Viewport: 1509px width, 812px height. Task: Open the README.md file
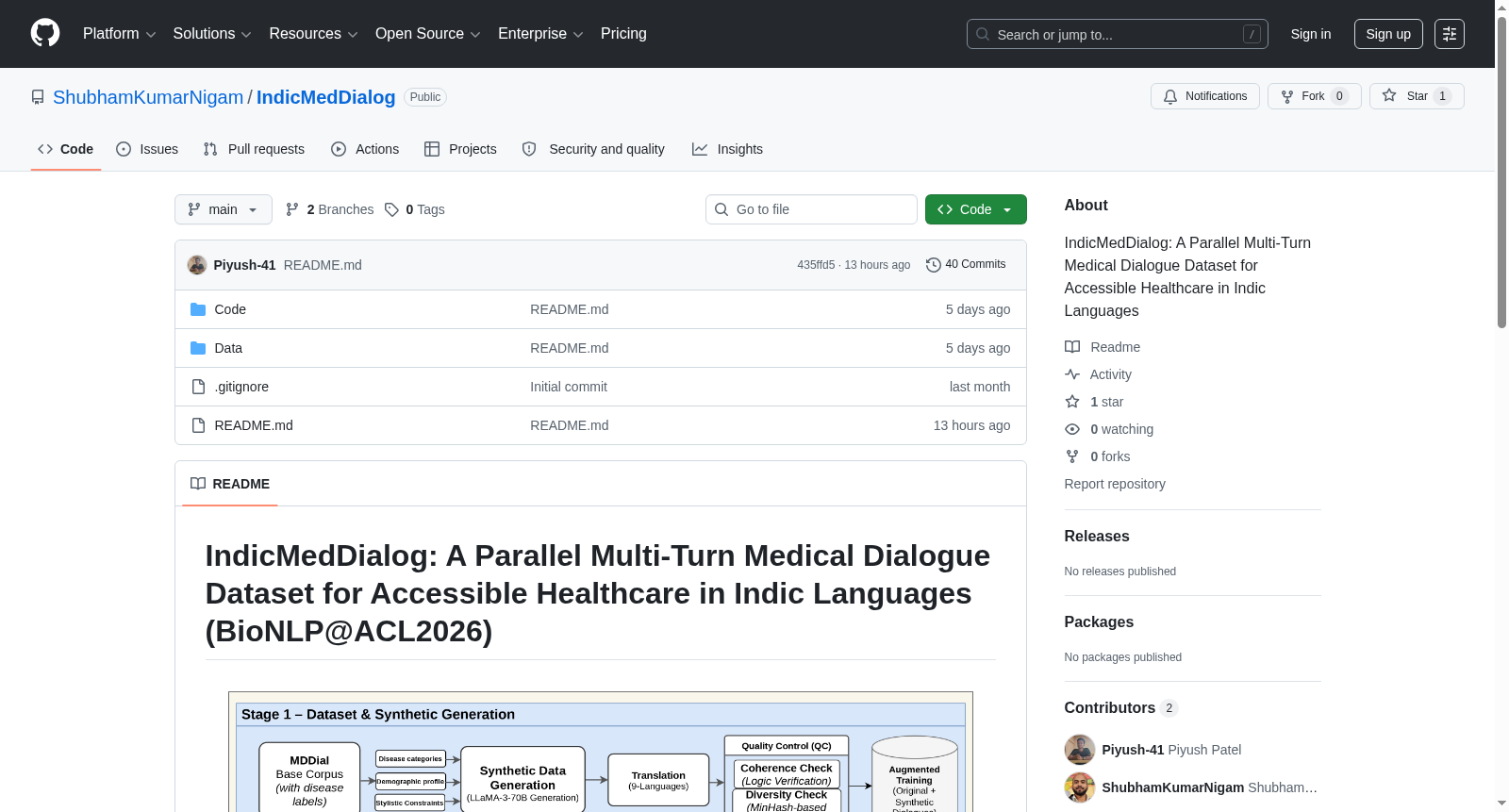(254, 425)
